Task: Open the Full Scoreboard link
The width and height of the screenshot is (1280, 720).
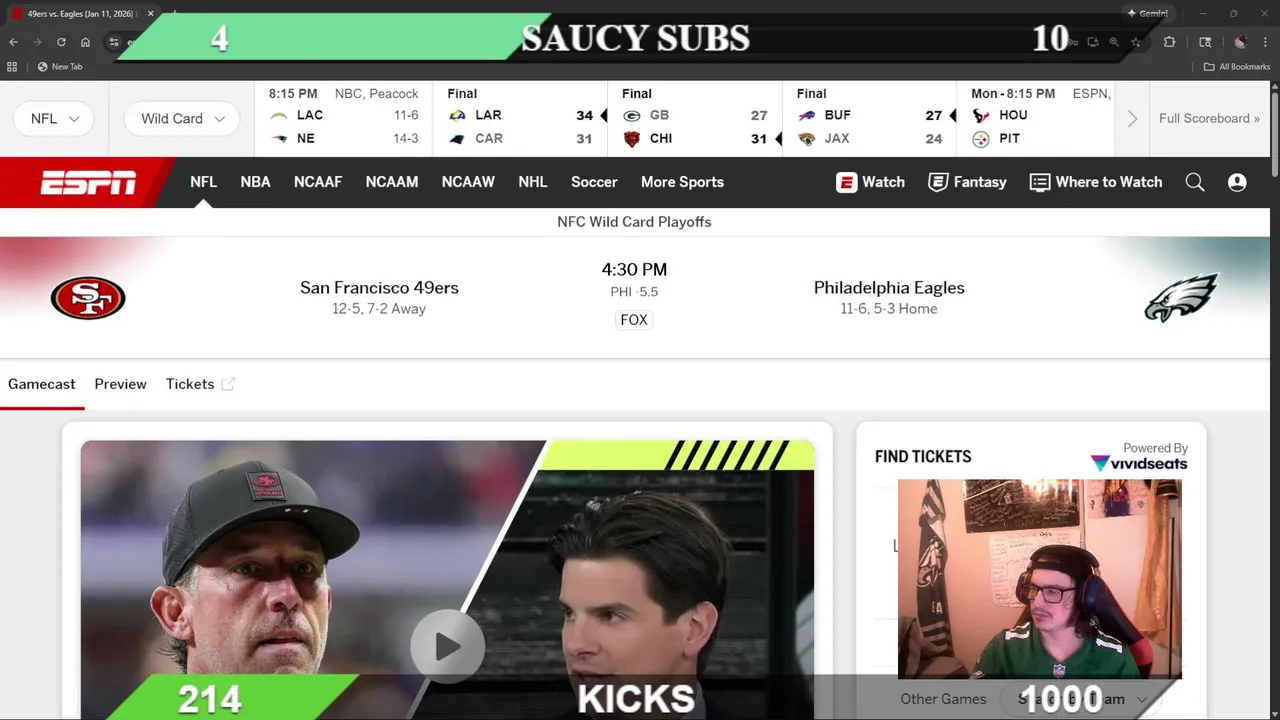Action: tap(1209, 118)
